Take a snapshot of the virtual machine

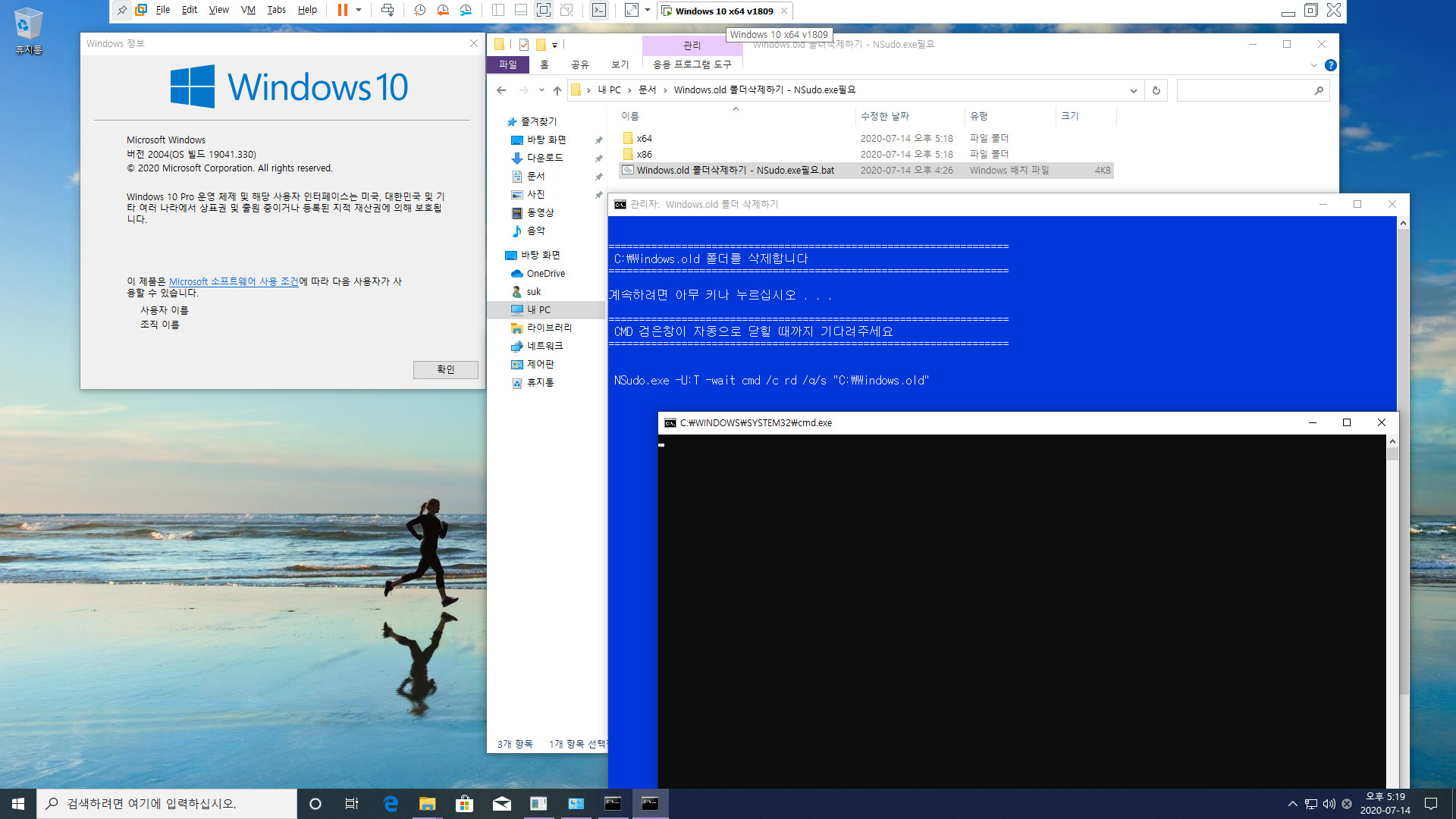click(420, 11)
